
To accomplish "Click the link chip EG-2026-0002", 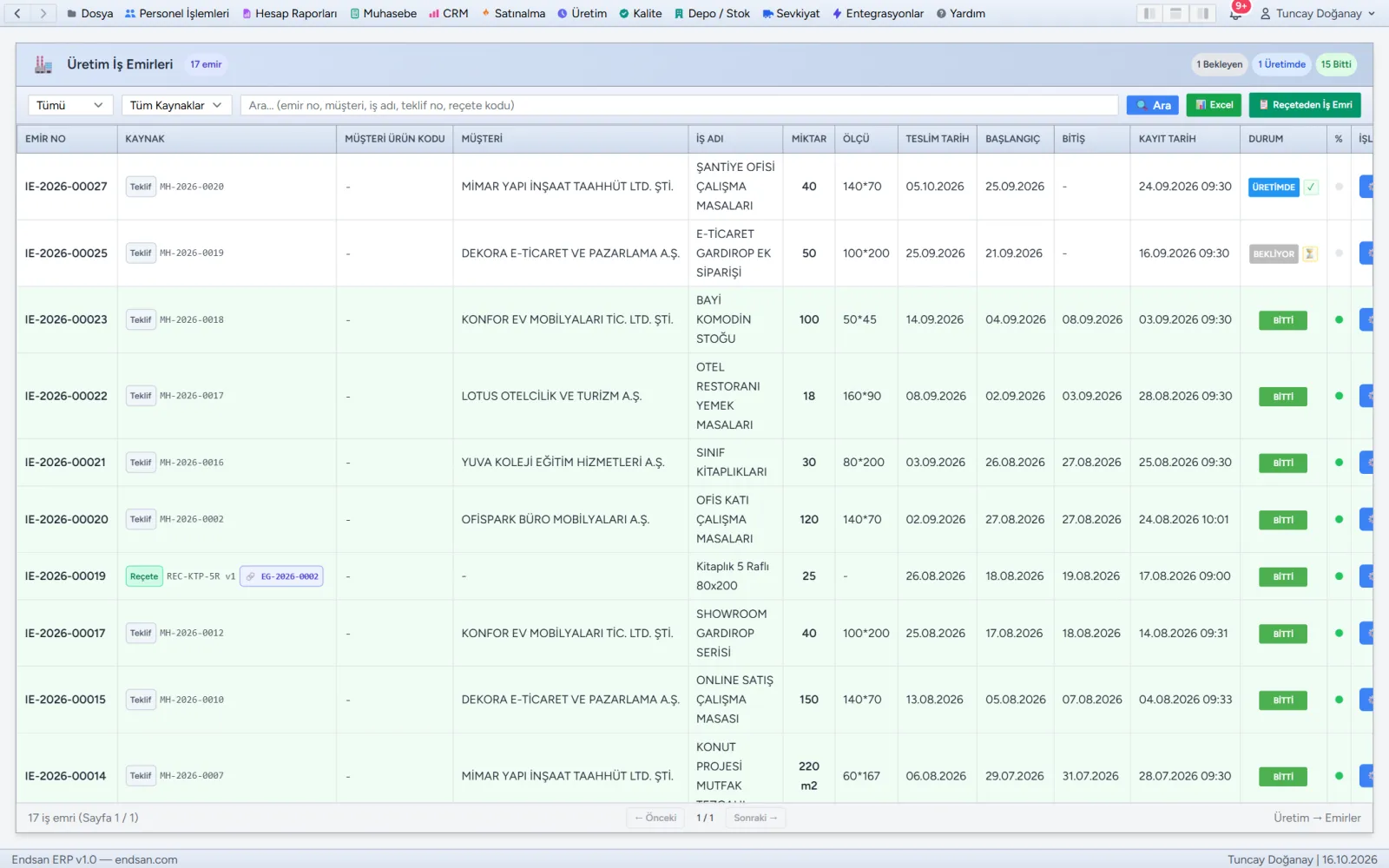I will click(x=282, y=576).
